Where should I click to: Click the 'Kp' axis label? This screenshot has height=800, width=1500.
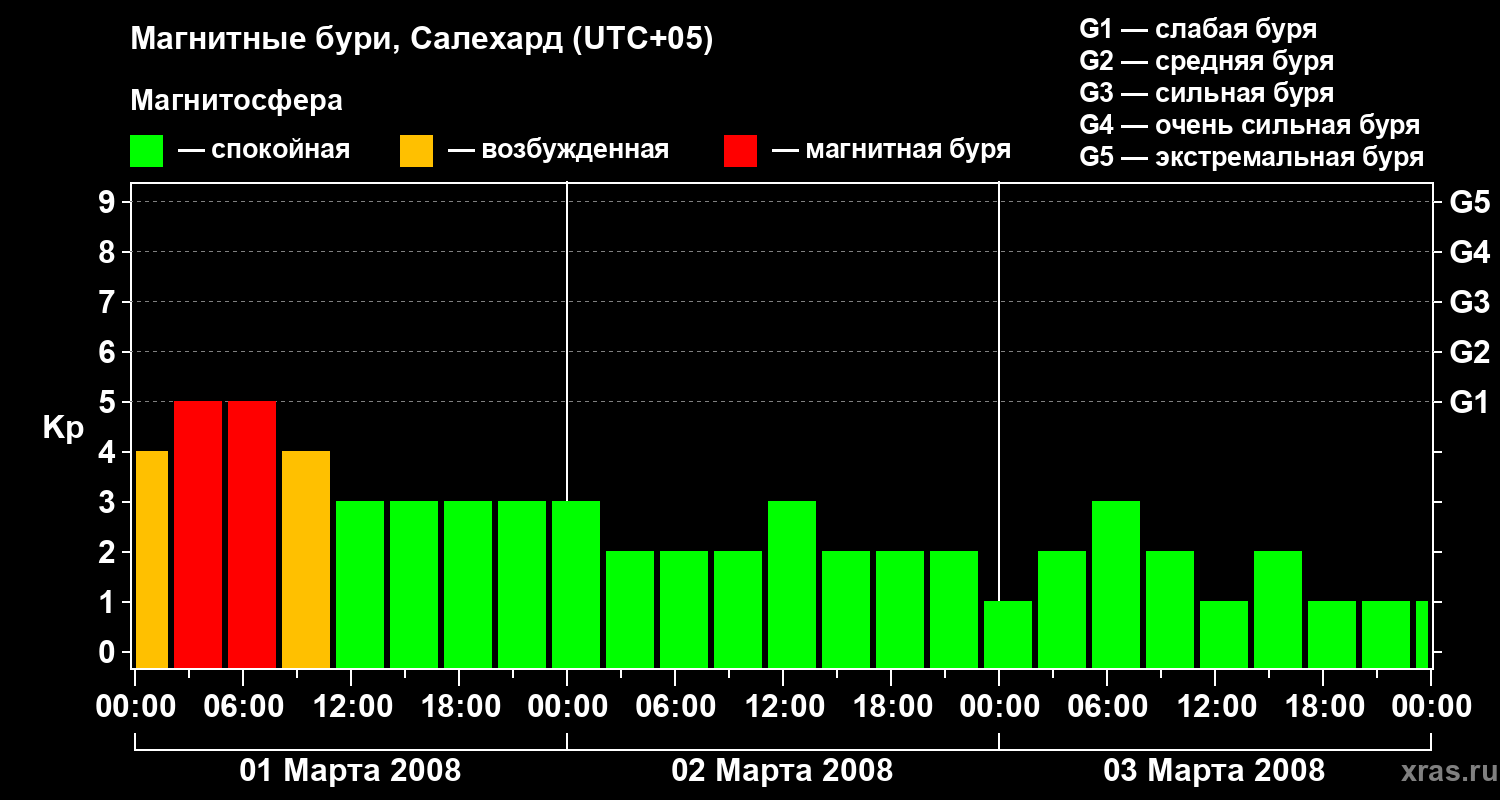[63, 428]
